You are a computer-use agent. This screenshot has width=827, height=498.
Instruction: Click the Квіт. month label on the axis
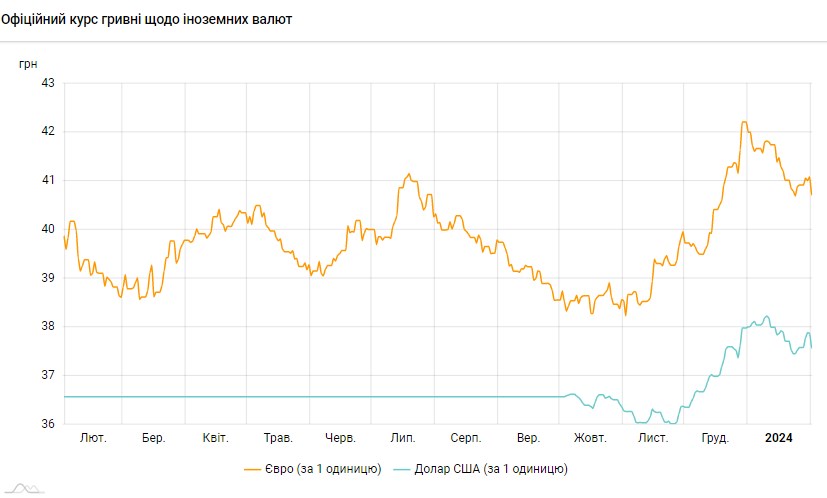coord(215,438)
